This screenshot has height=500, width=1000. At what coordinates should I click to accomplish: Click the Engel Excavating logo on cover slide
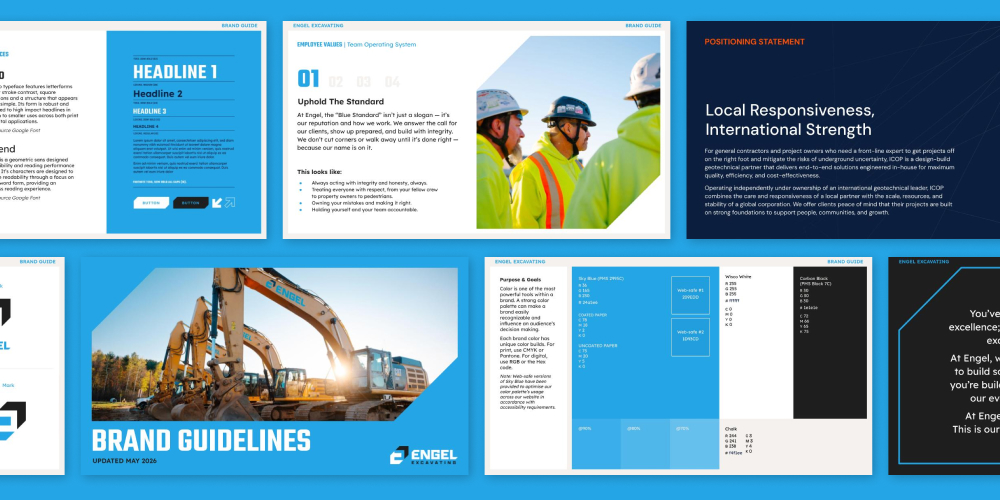(423, 455)
